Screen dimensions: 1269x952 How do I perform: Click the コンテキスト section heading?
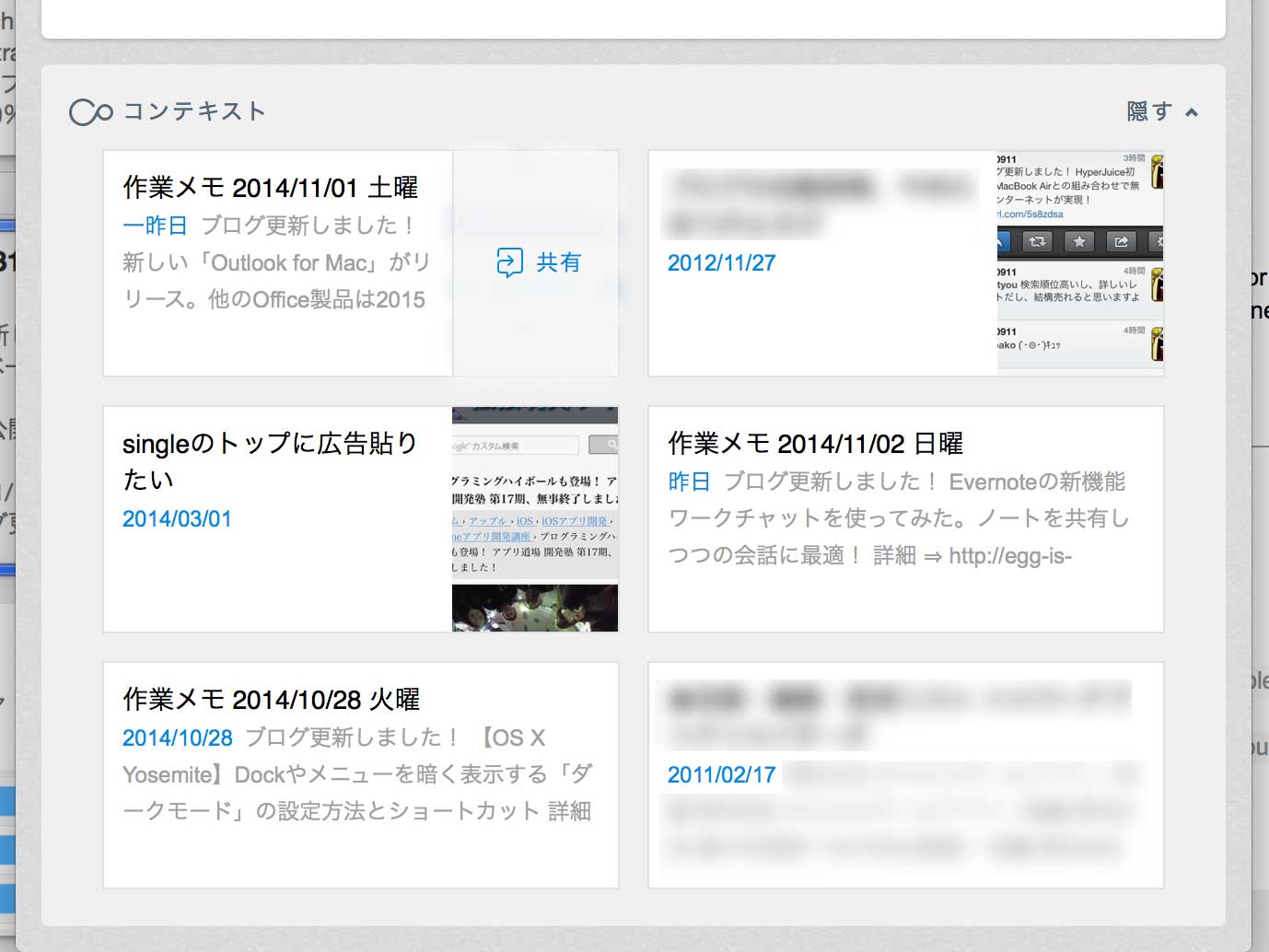[194, 111]
